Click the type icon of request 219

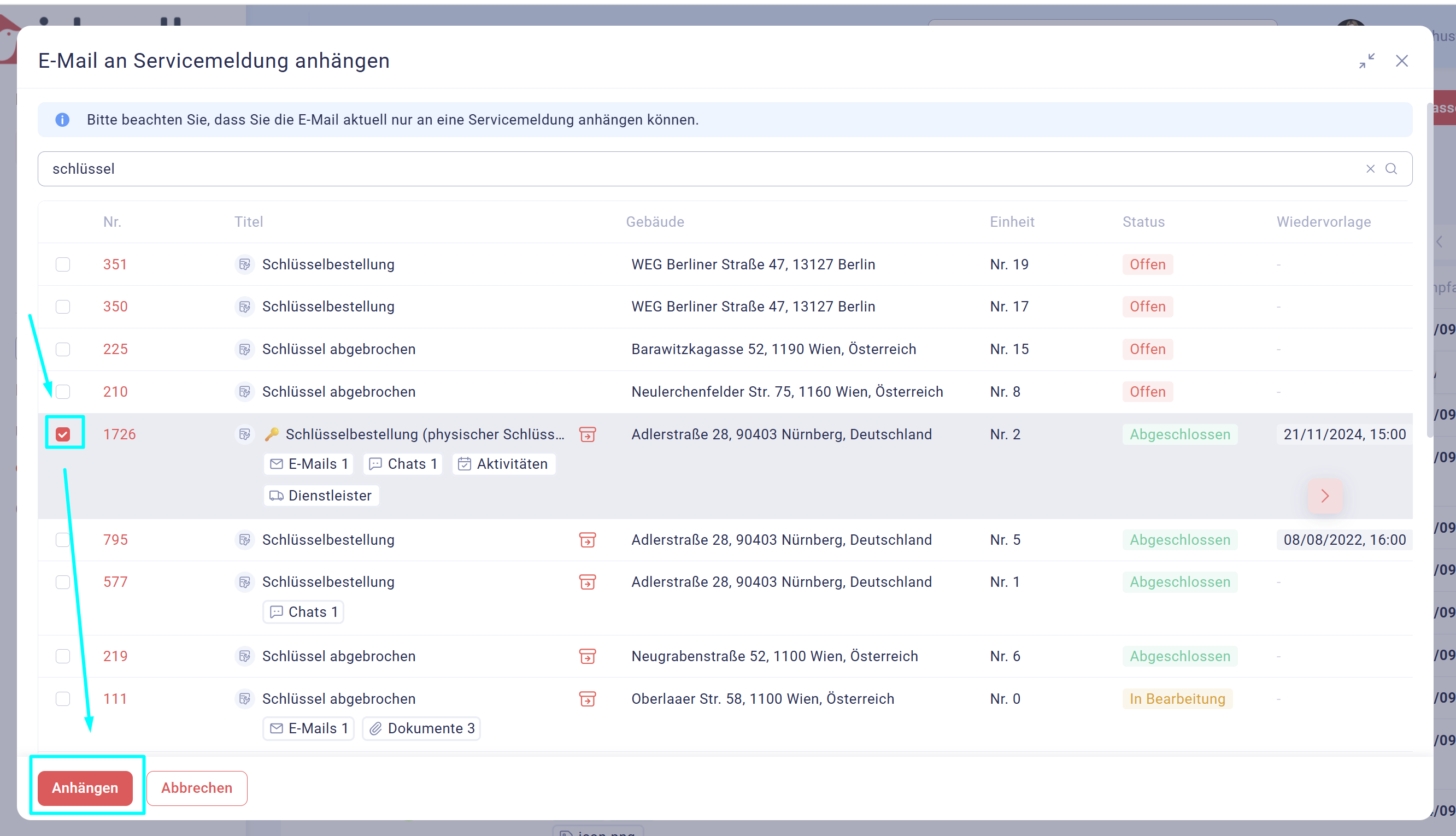(x=245, y=656)
